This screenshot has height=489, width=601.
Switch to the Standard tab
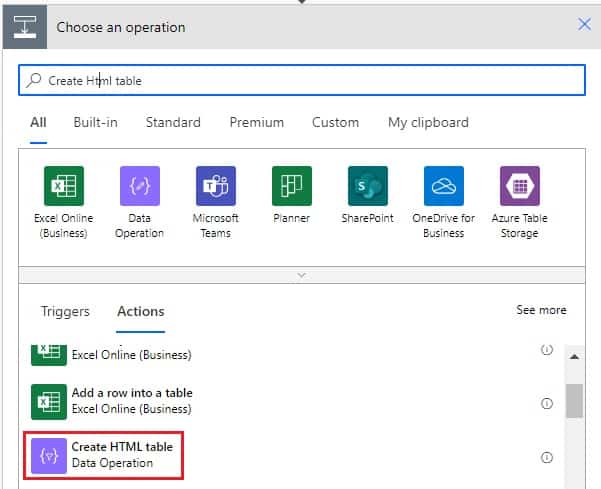point(173,122)
